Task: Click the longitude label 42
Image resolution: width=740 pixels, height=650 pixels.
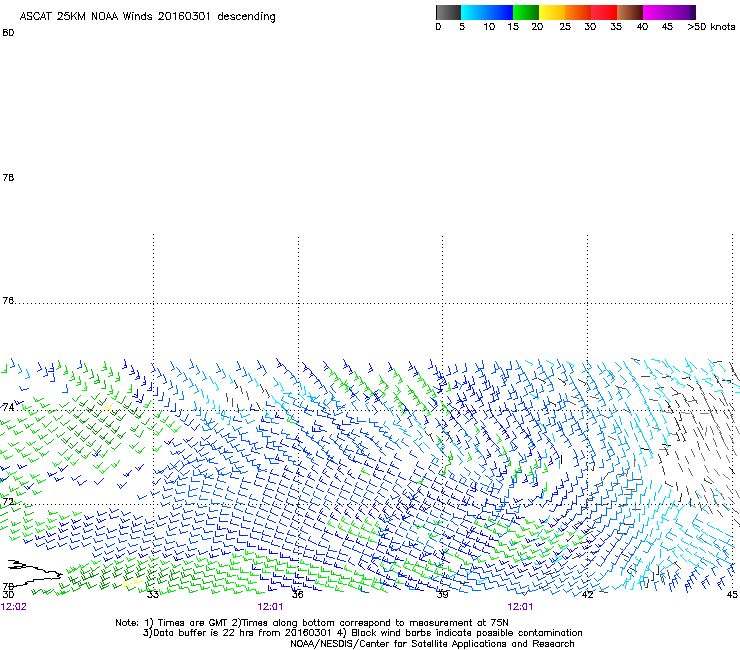Action: tap(587, 595)
